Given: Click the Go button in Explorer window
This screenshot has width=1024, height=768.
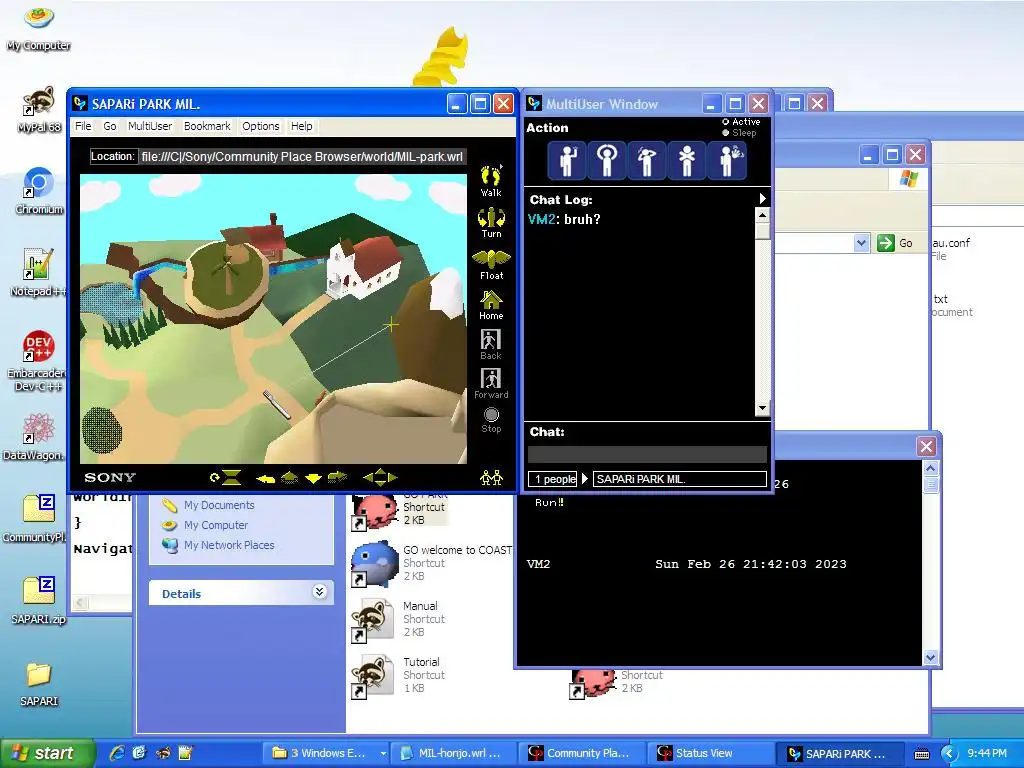Looking at the screenshot, I should 895,243.
